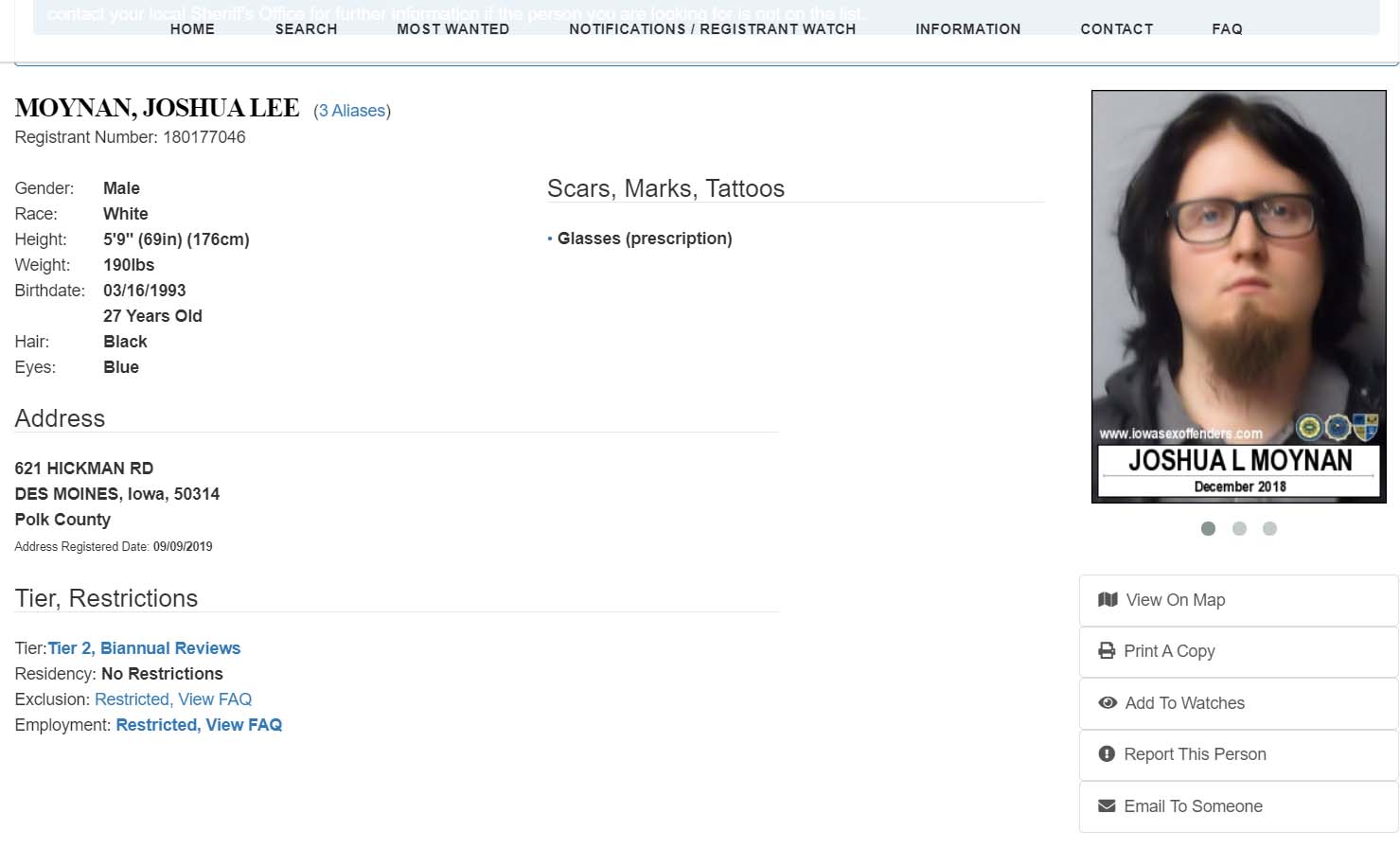
Task: Click the printer icon beside Print A Copy
Action: 1107,650
